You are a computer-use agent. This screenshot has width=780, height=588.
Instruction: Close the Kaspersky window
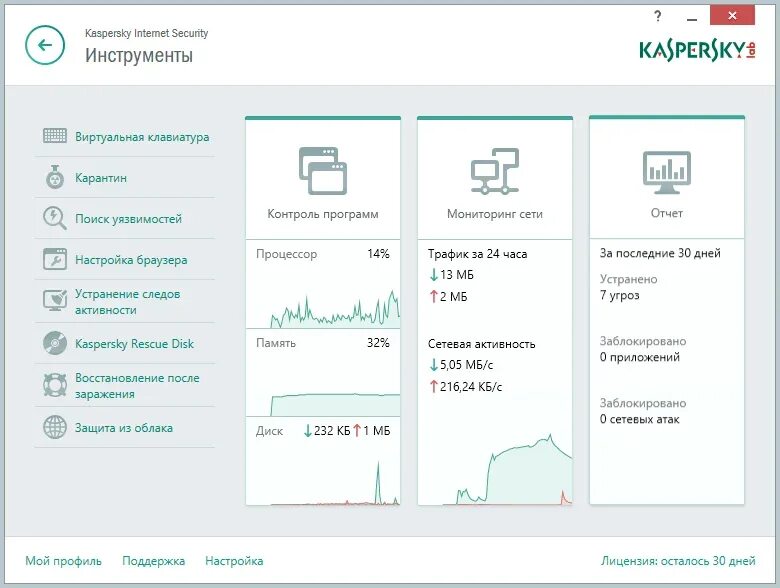point(732,15)
